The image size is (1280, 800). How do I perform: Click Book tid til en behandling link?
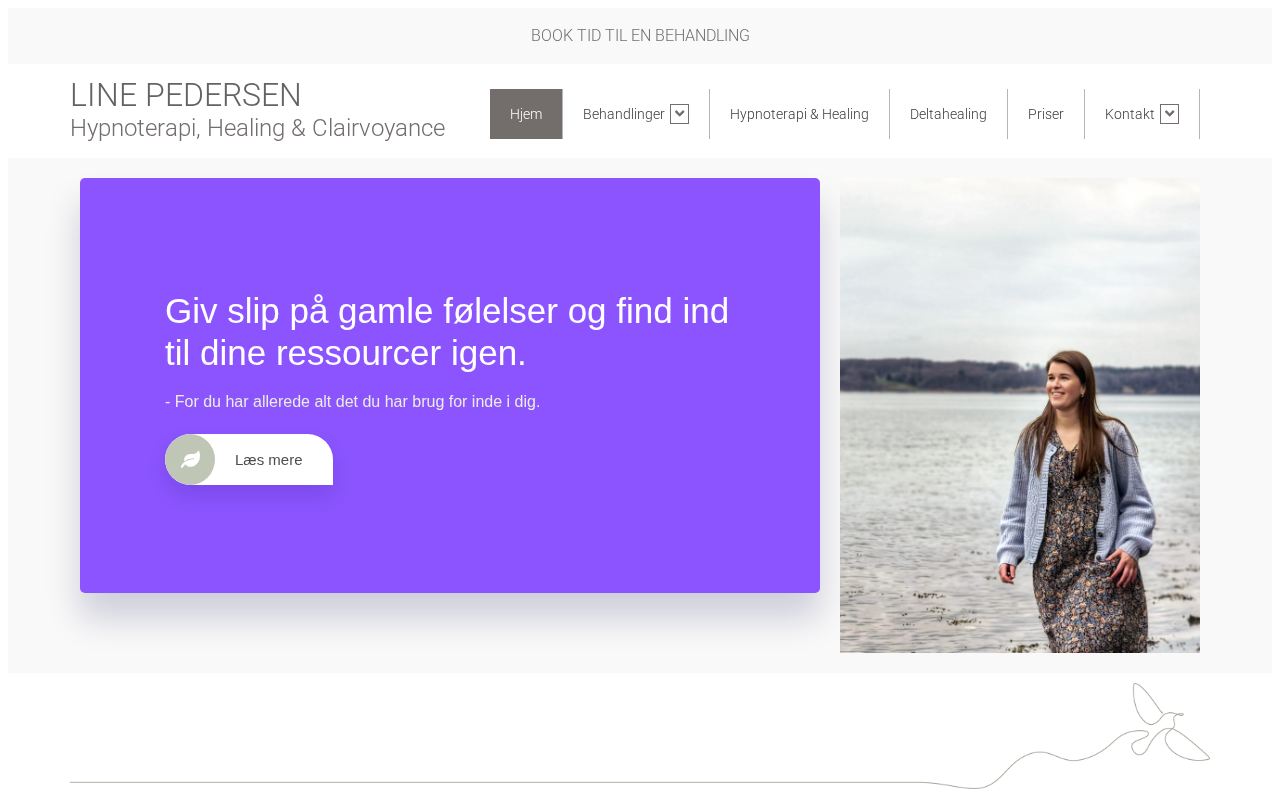(640, 36)
